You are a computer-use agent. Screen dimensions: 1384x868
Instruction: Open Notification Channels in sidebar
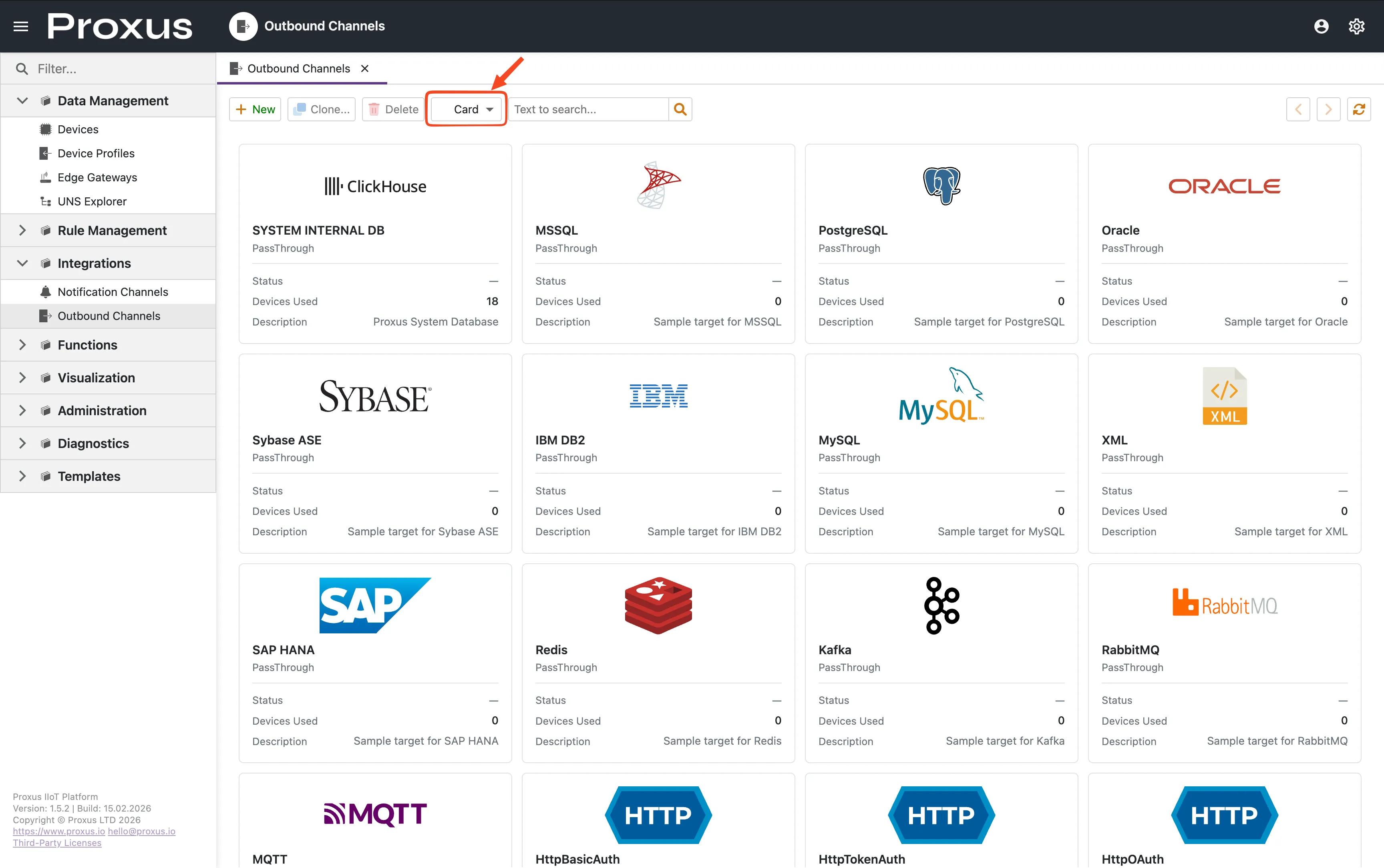(x=113, y=291)
